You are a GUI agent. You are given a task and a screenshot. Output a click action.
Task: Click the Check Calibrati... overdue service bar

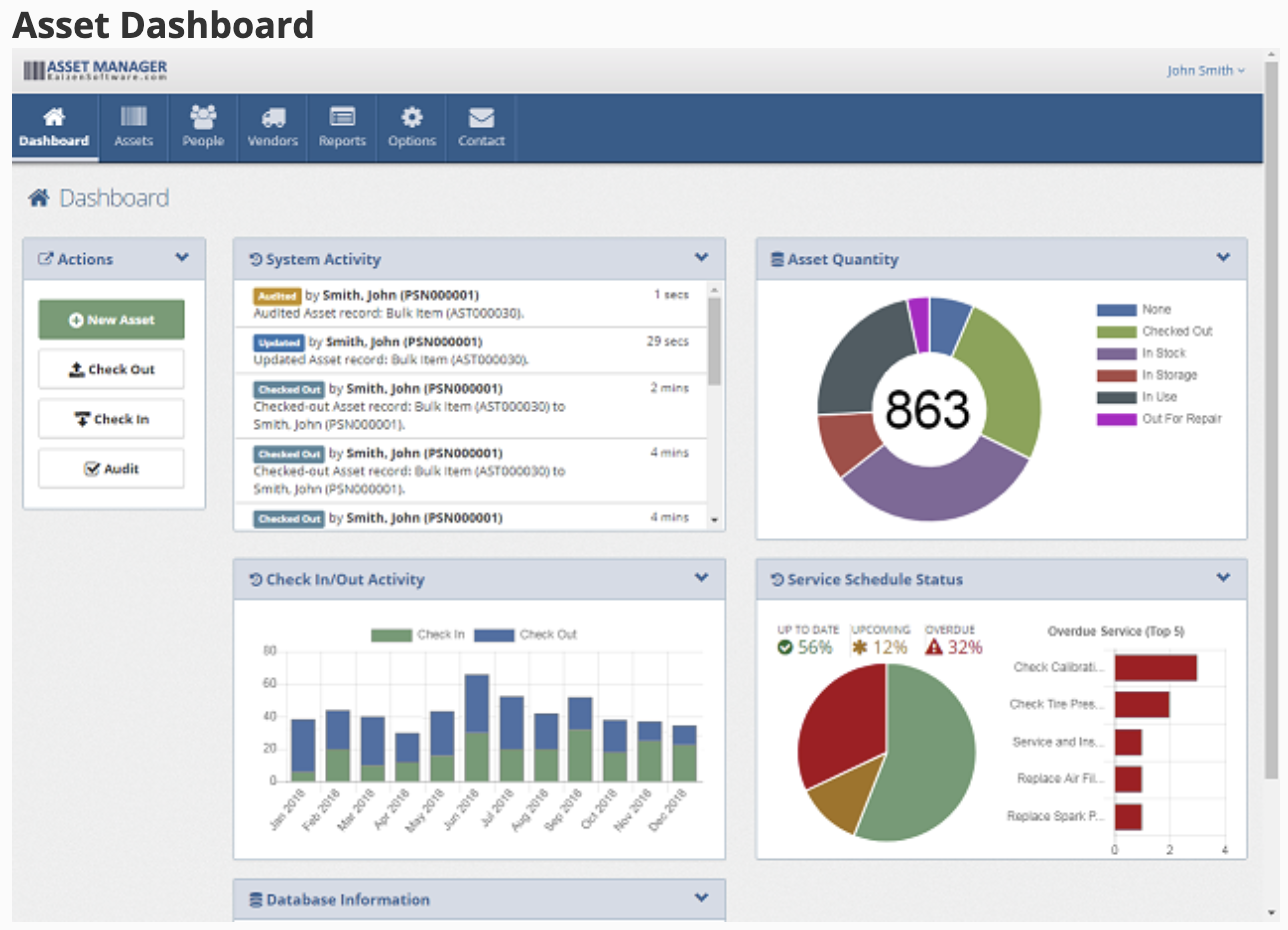[x=1156, y=668]
